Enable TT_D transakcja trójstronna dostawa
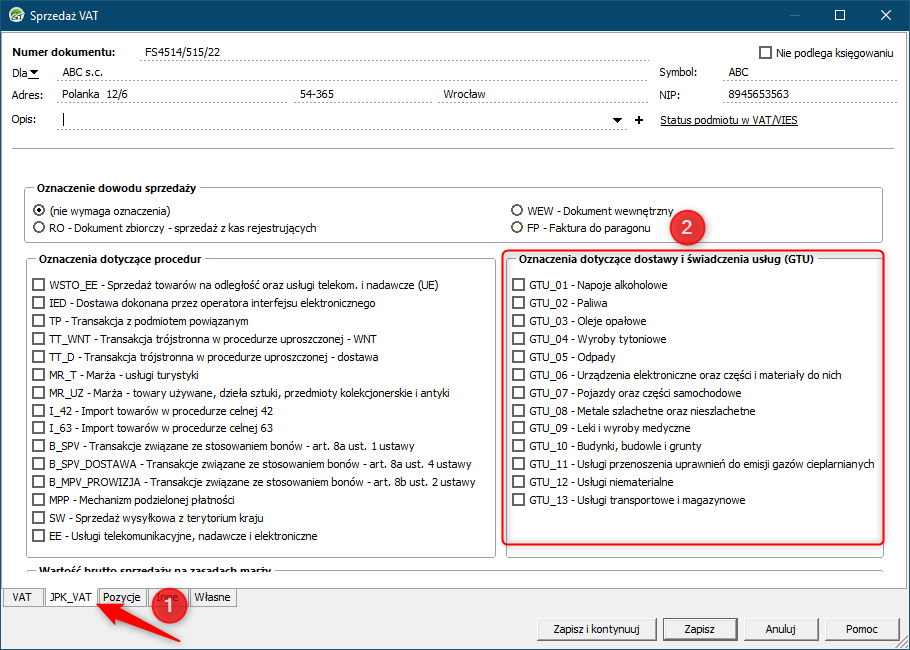Image resolution: width=910 pixels, height=650 pixels. click(38, 357)
